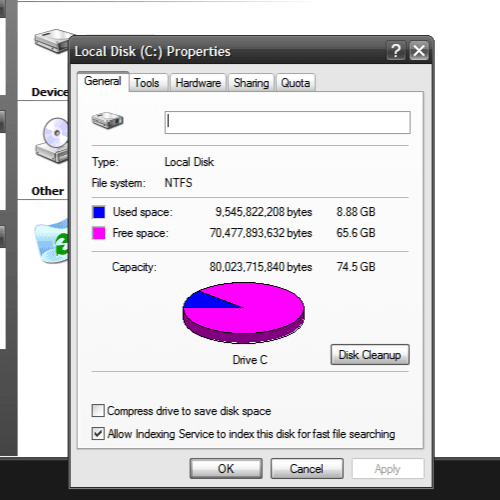Select the CD drive icon on the left
The height and width of the screenshot is (500, 500).
(52, 140)
